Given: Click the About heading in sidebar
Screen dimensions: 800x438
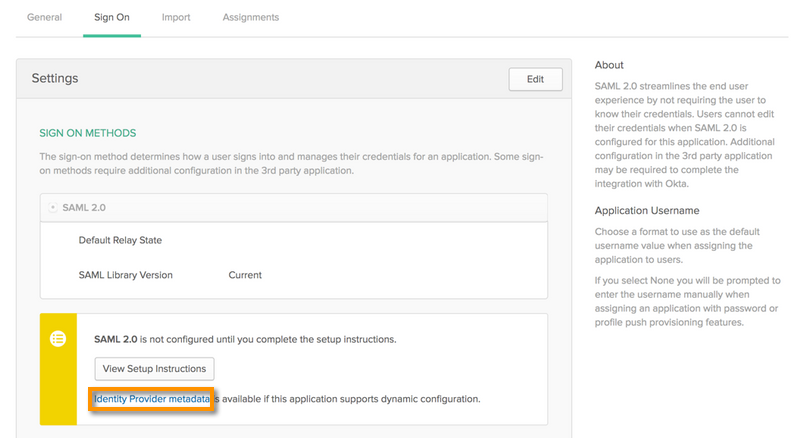Looking at the screenshot, I should [x=609, y=65].
